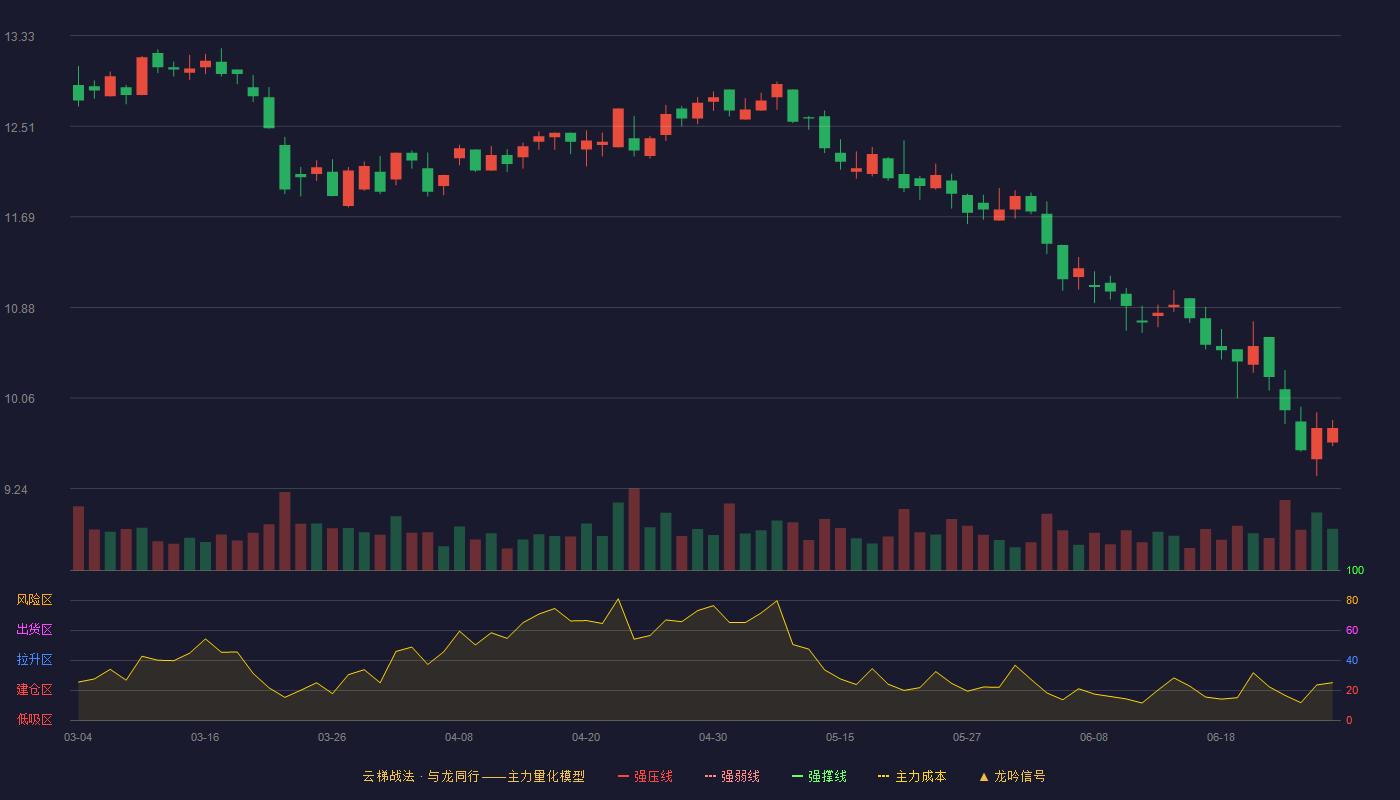The image size is (1400, 800).
Task: Click the 03-16 date label
Action: 205,737
